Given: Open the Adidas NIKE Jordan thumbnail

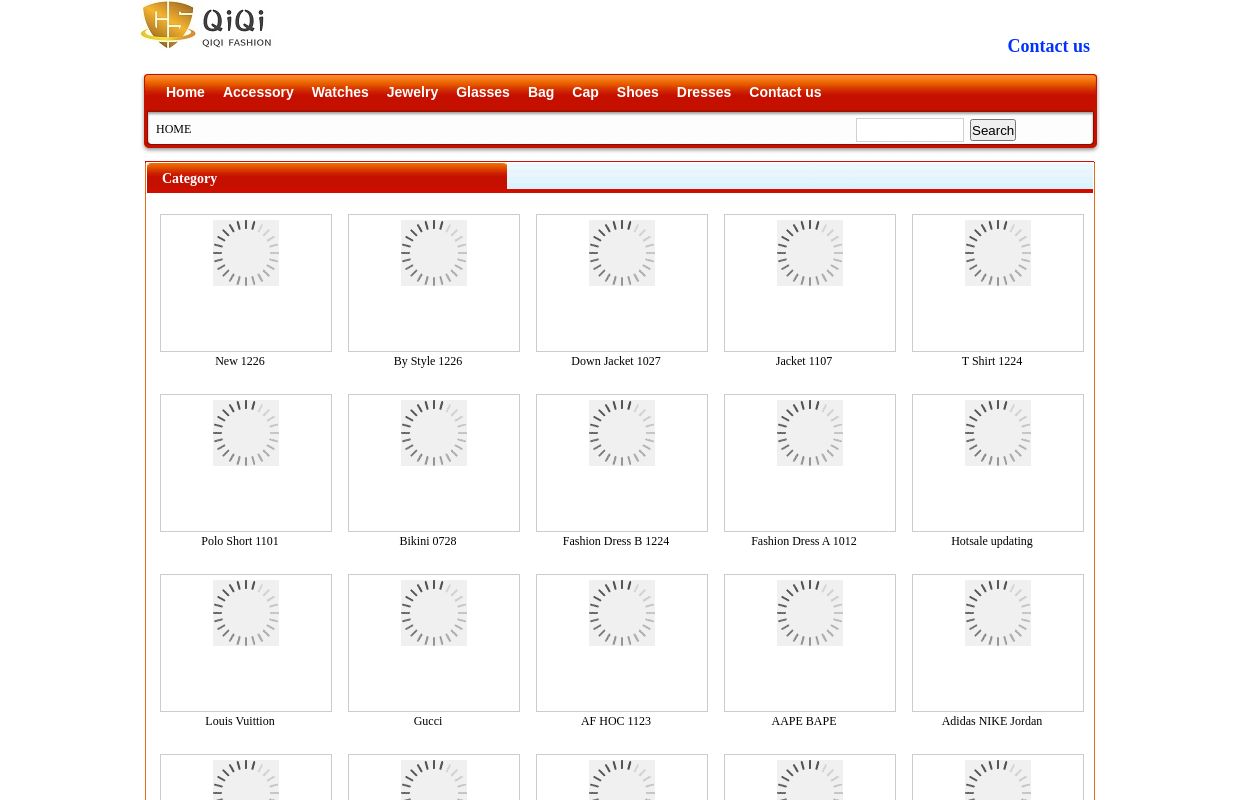Looking at the screenshot, I should coord(998,642).
